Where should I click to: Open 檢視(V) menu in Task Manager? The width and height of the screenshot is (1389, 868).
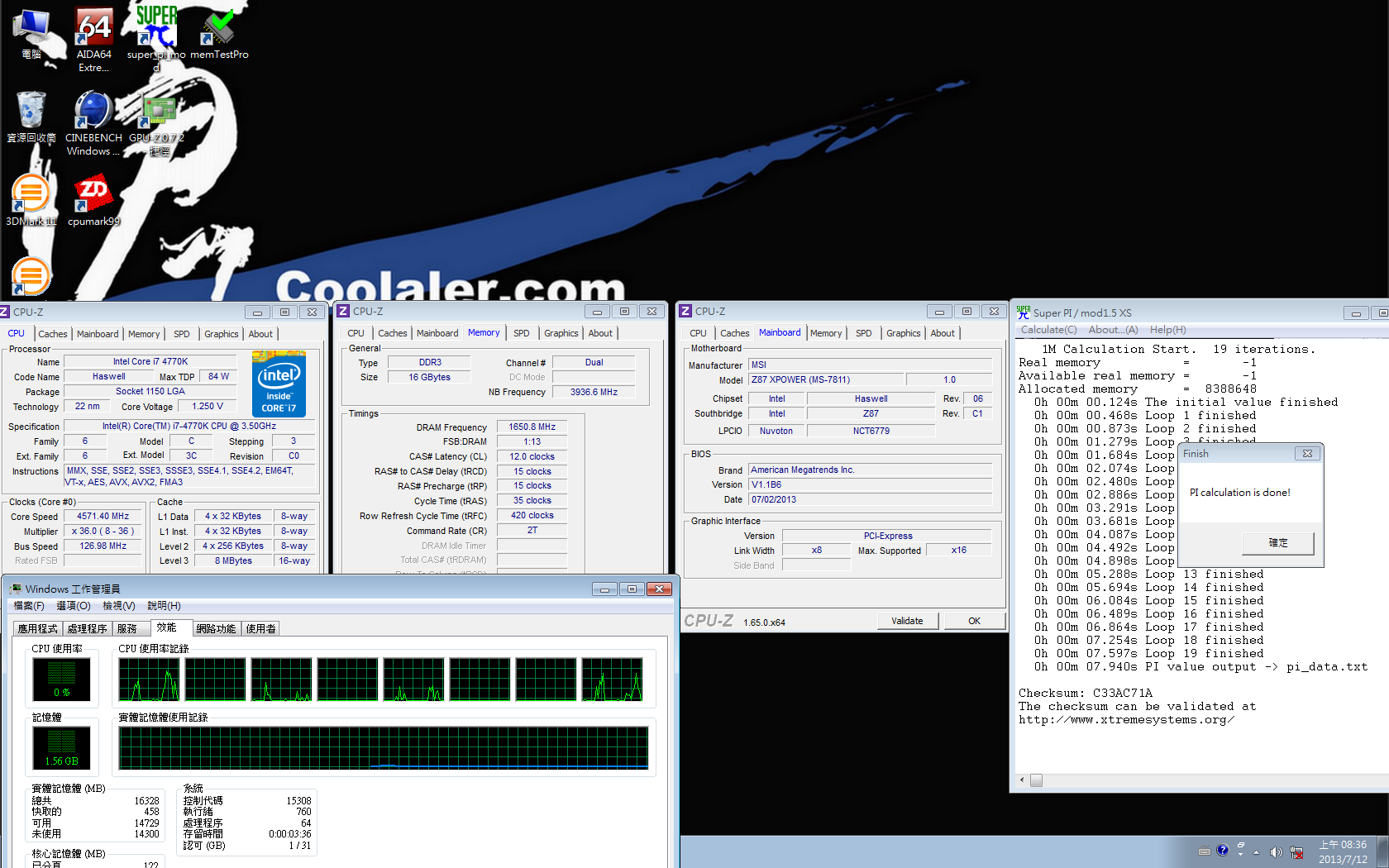point(118,606)
